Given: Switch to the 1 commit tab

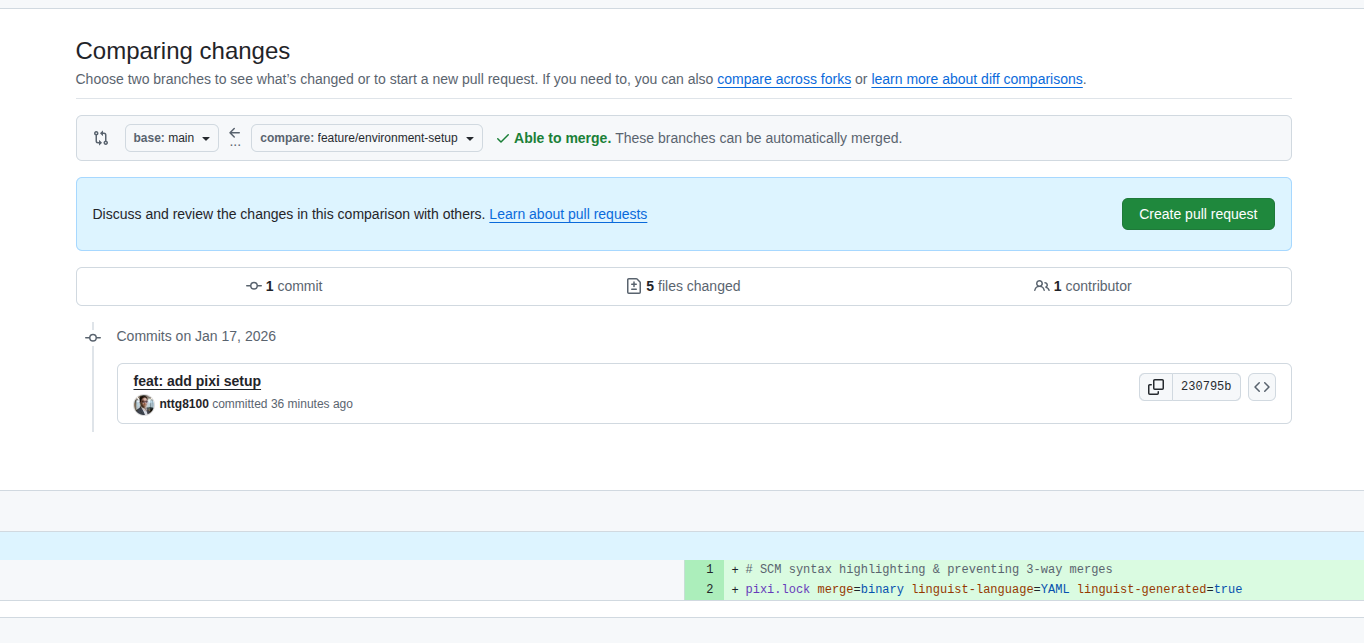Looking at the screenshot, I should click(285, 286).
